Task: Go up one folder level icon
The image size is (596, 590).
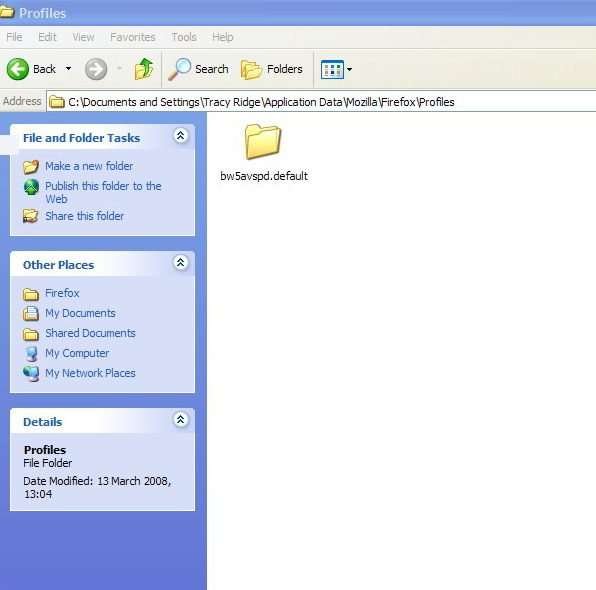Action: [144, 69]
